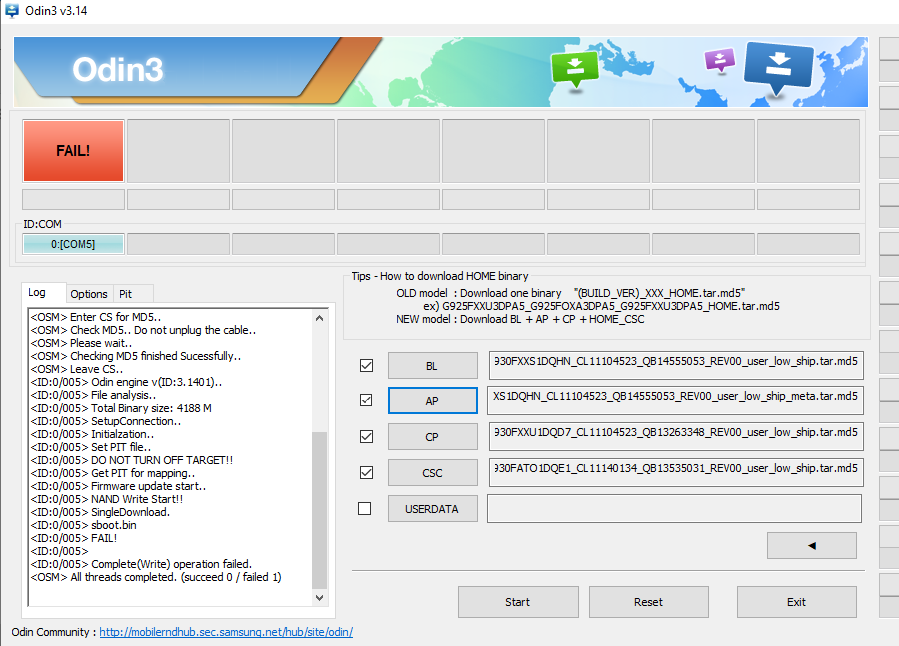Click the AP file path field

point(675,400)
